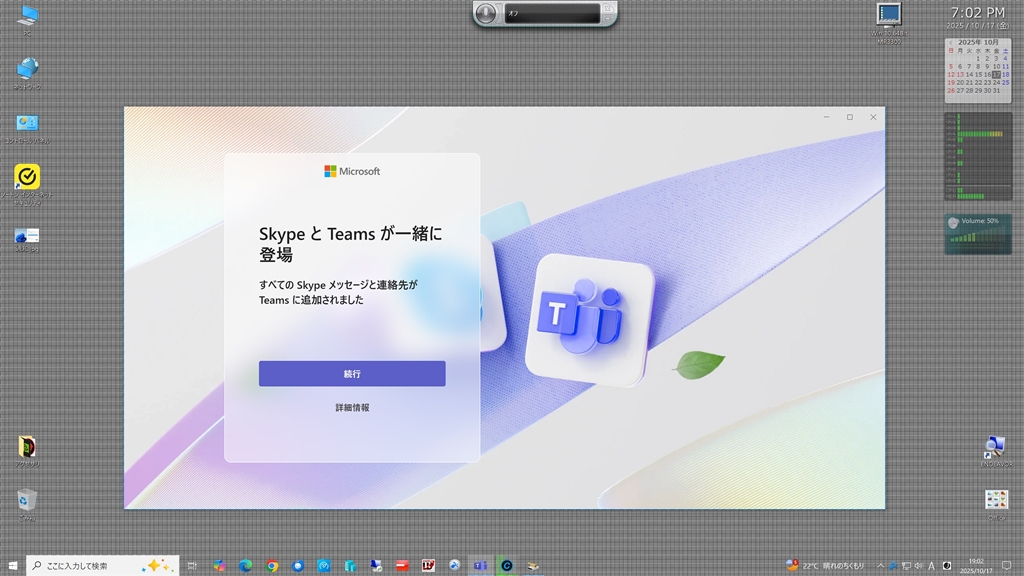Go to previous month in calendar gadget

click(951, 42)
